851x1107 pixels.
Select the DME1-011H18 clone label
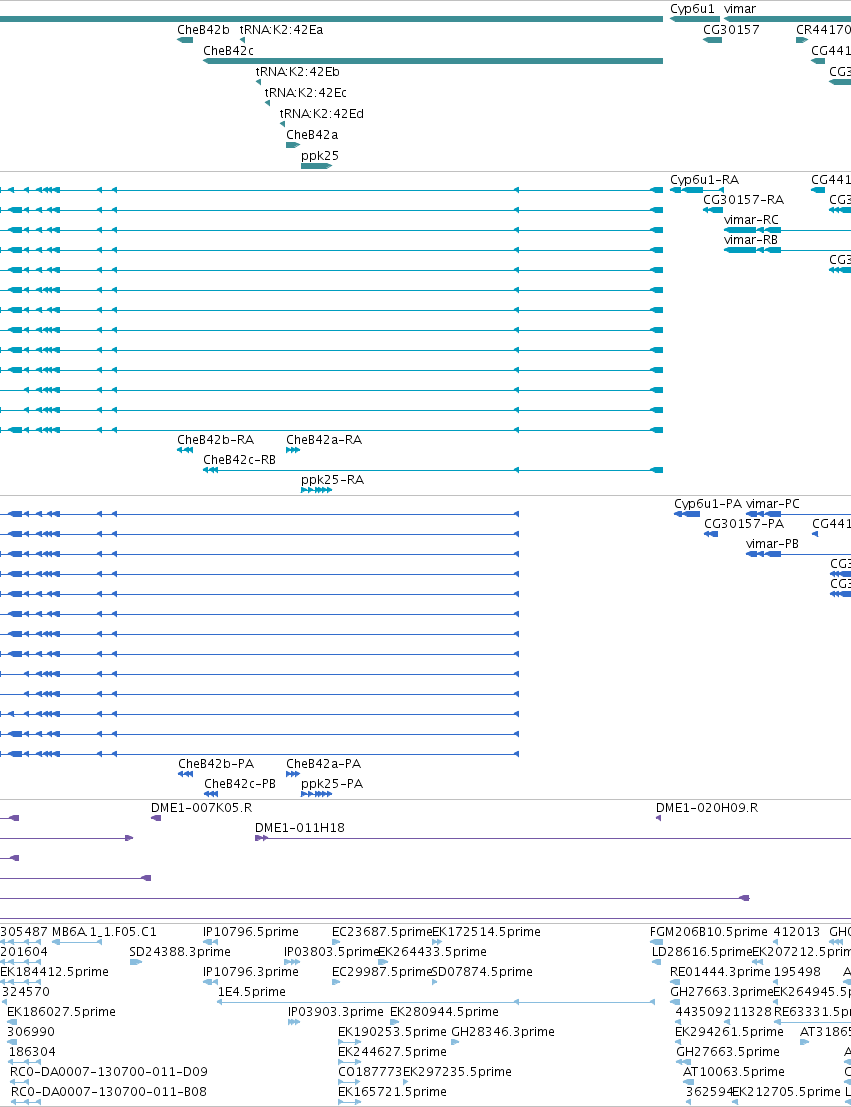tap(299, 828)
